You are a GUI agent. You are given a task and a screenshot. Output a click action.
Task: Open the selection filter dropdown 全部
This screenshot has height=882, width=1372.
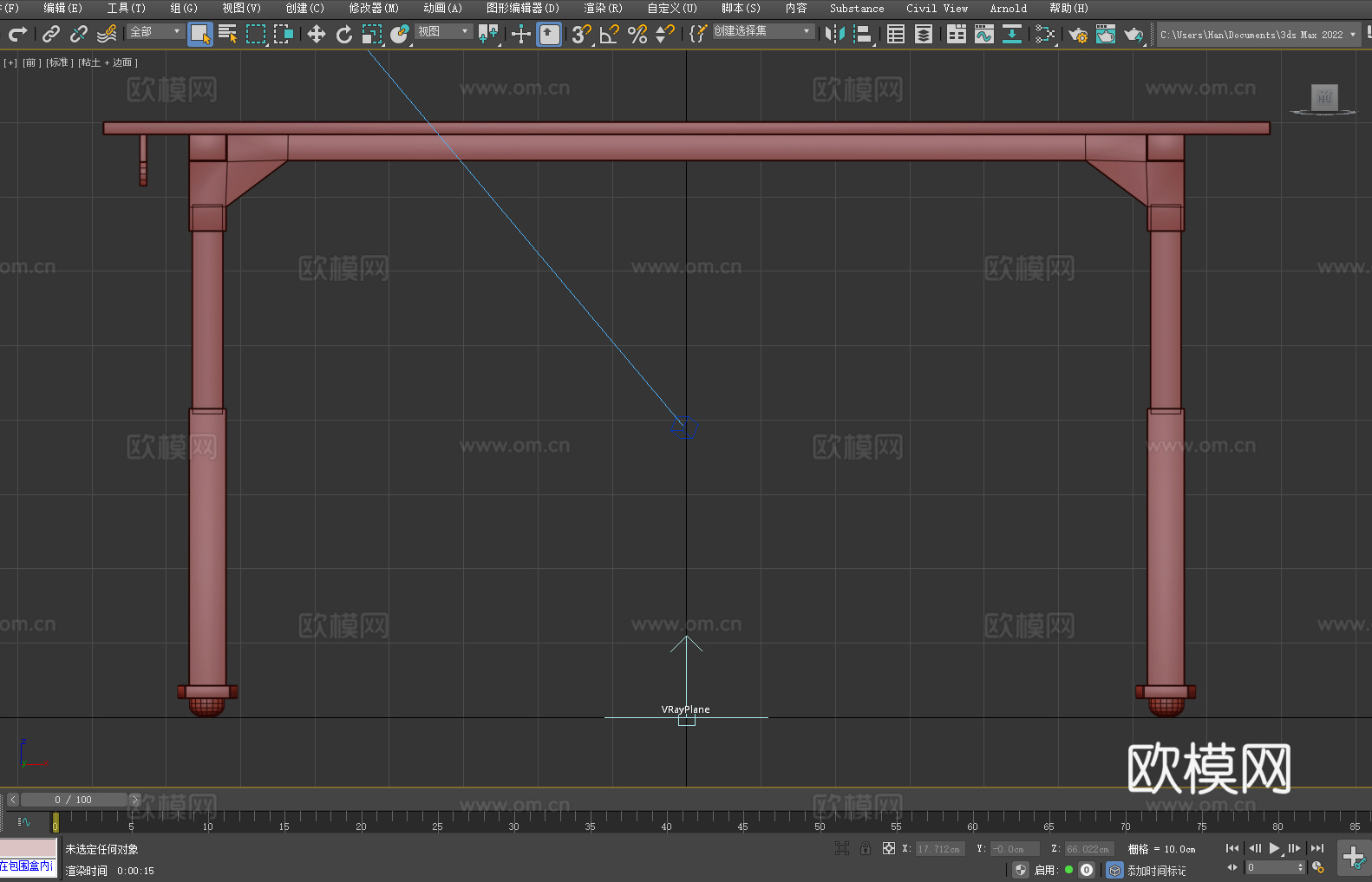click(x=156, y=31)
